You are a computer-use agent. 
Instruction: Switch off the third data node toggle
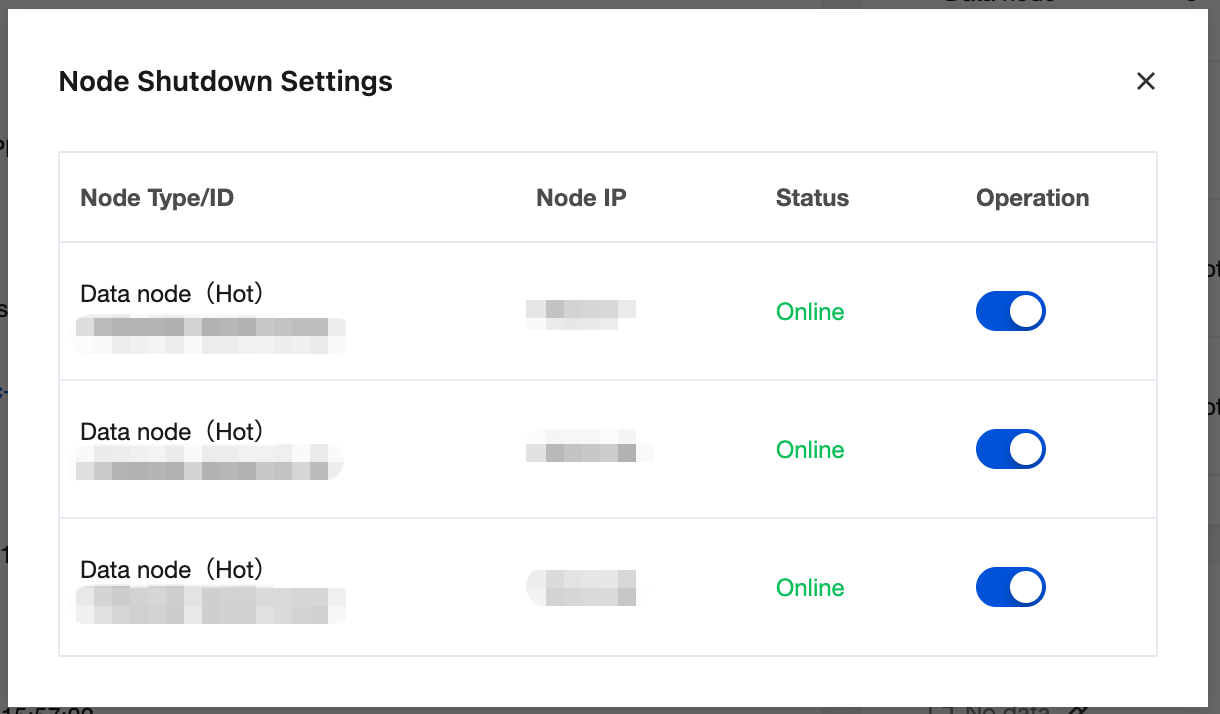pos(1010,587)
